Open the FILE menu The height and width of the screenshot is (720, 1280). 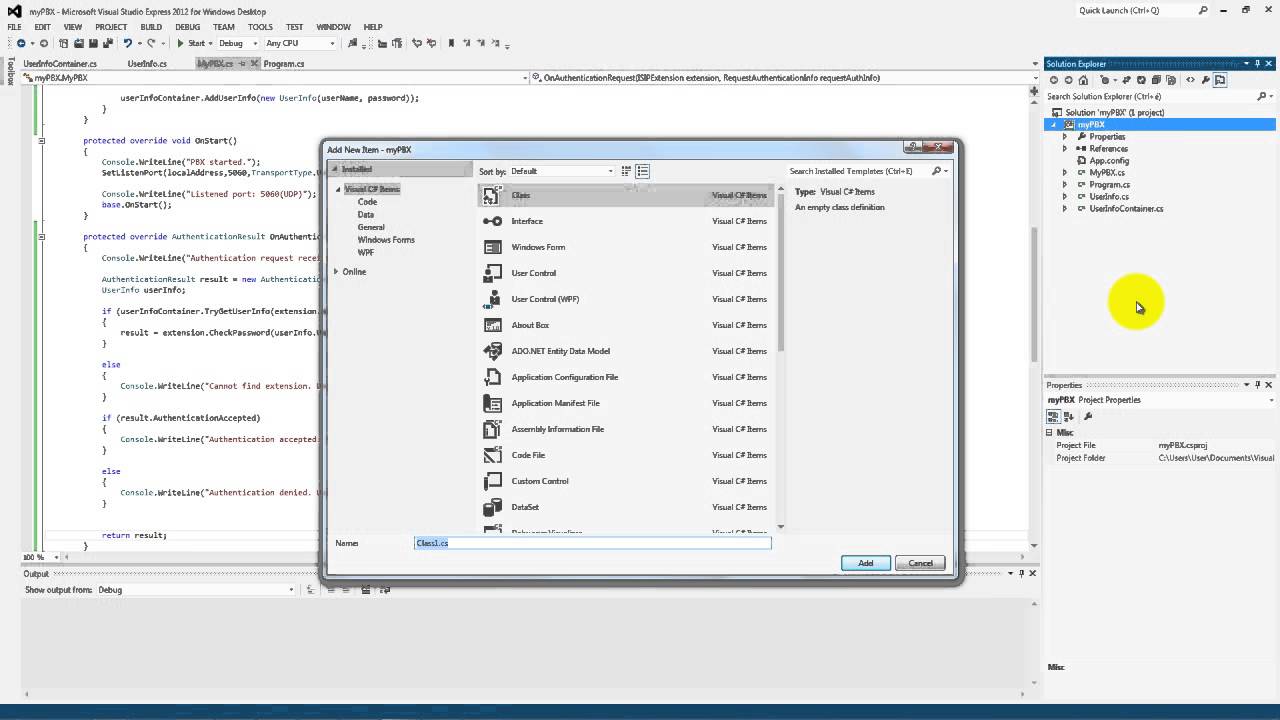[x=14, y=27]
